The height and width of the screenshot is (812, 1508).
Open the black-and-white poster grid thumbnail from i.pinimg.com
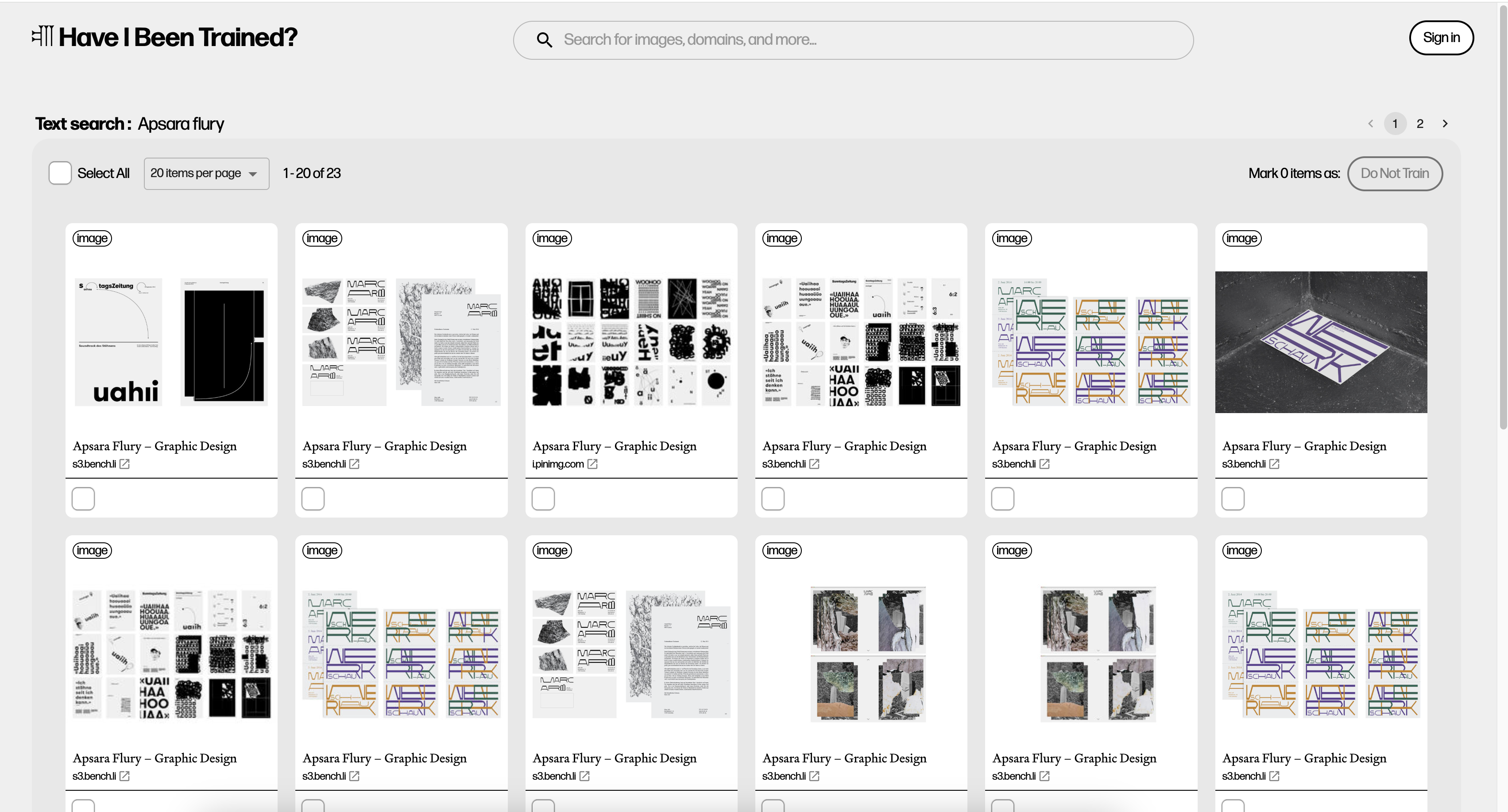point(631,342)
